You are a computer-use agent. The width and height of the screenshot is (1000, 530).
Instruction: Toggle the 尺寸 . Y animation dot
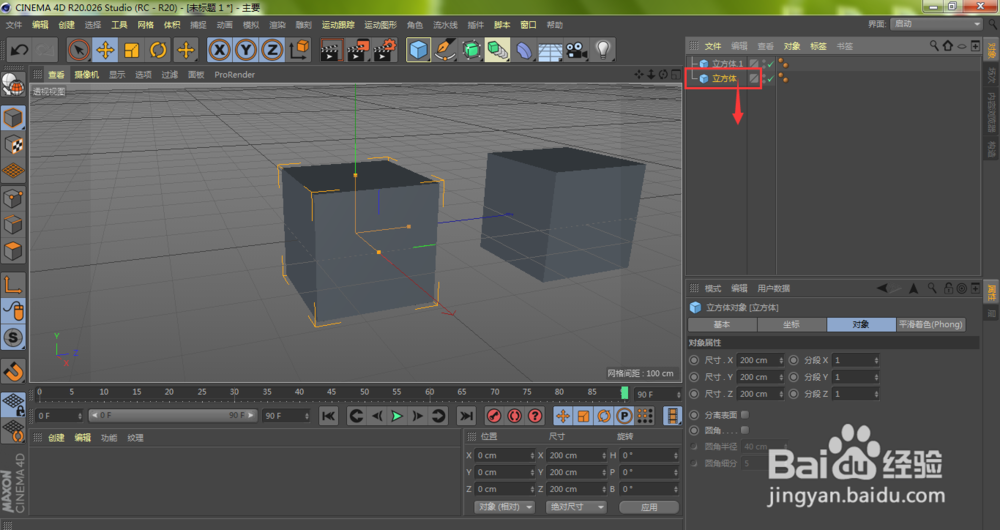[694, 377]
